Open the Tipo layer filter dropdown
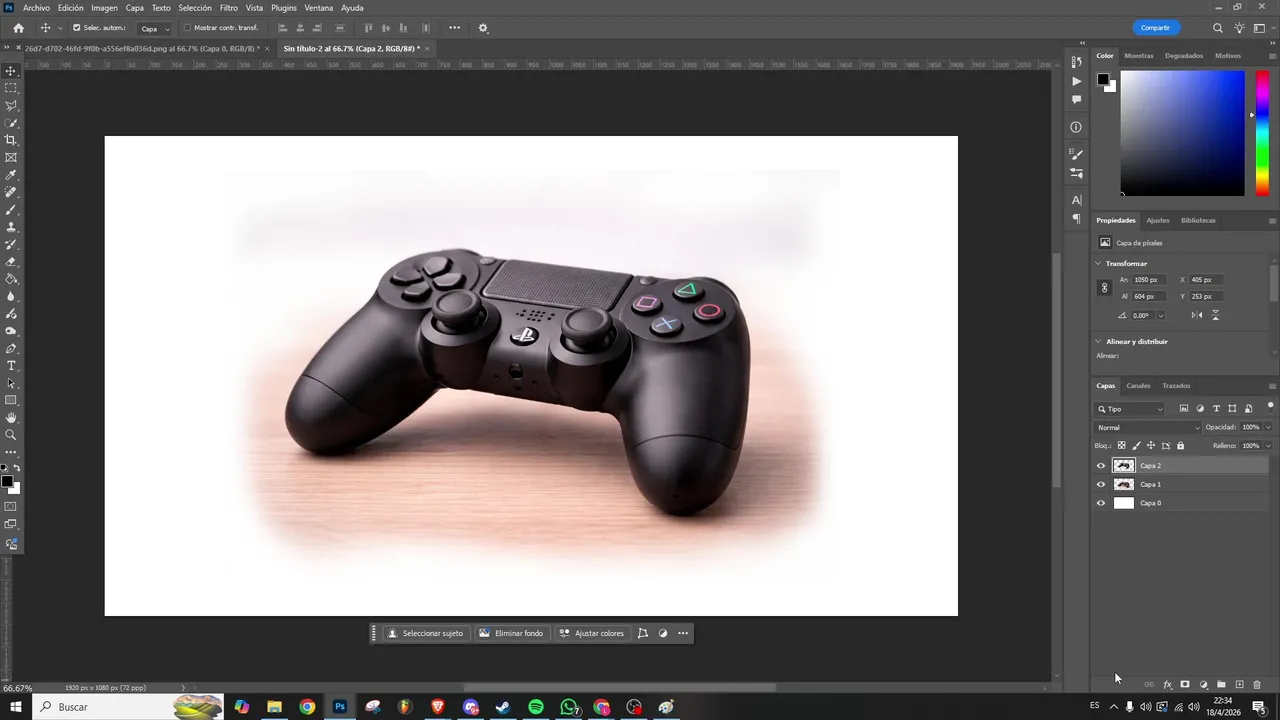This screenshot has height=720, width=1280. coord(1131,409)
